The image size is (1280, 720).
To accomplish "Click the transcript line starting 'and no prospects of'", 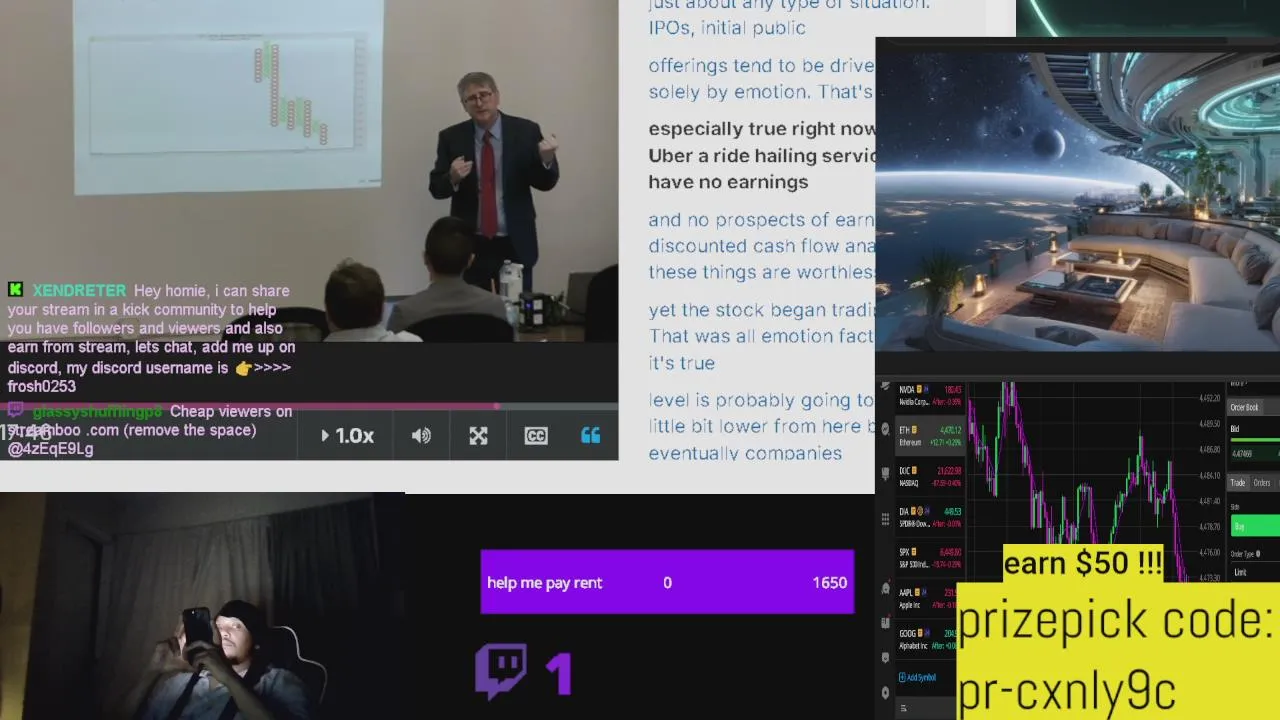I will (761, 220).
